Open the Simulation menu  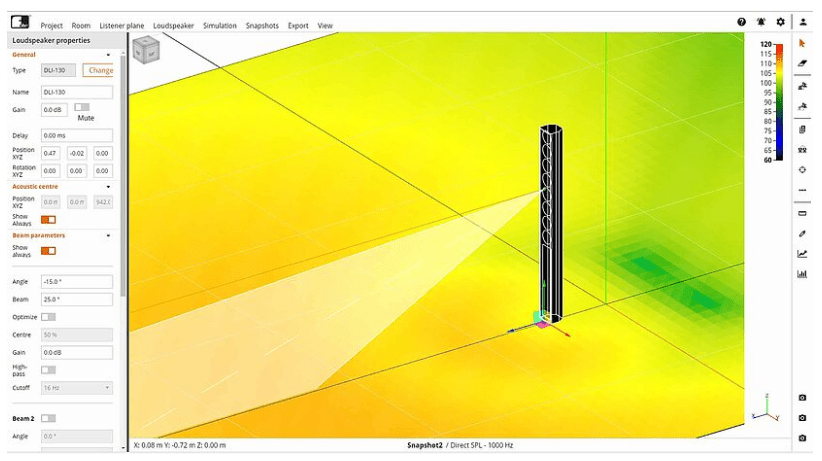point(219,25)
